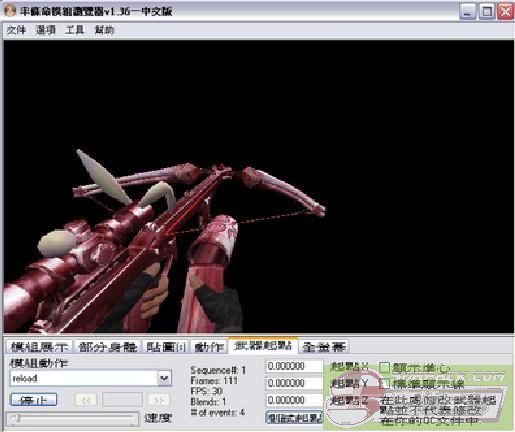Open the 選項 (Options) menu

point(46,30)
